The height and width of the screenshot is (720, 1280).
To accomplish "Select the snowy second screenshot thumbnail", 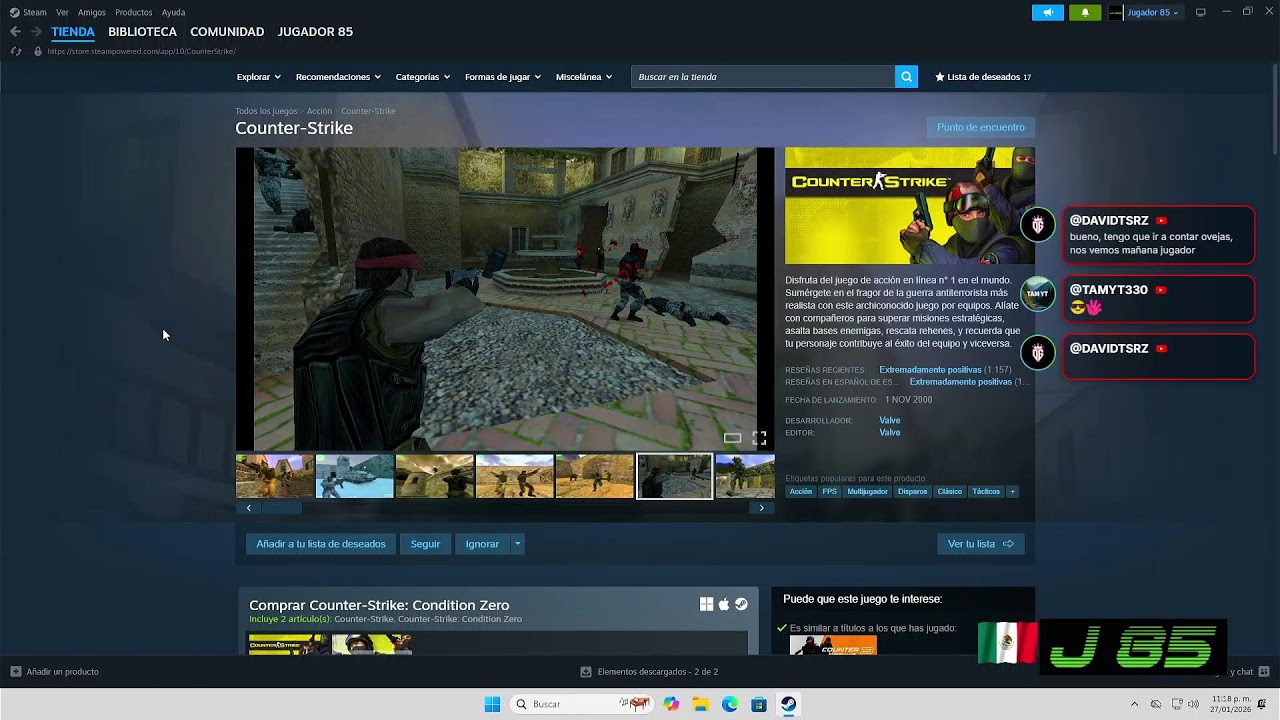I will pos(355,476).
